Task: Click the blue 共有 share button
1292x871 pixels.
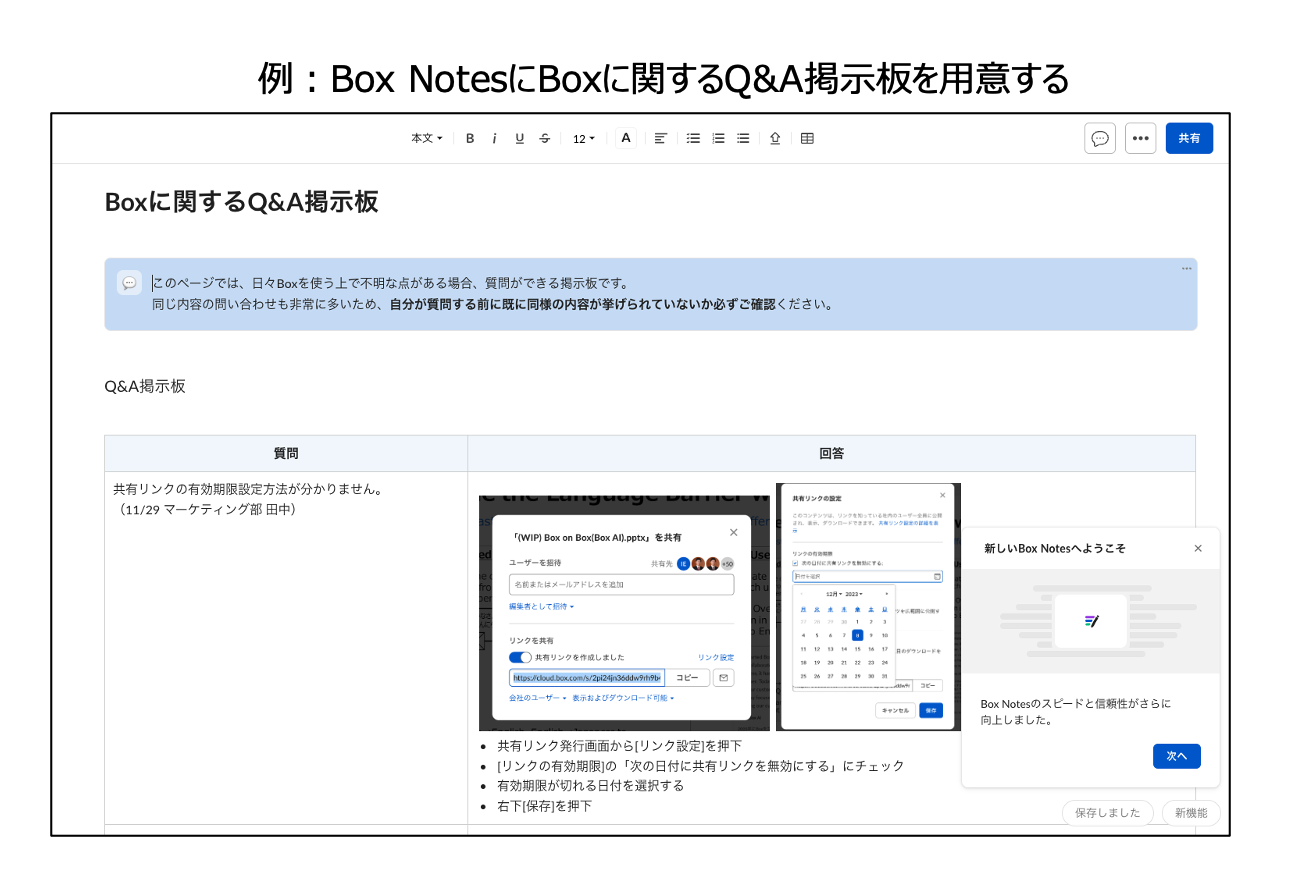Action: pos(1189,139)
